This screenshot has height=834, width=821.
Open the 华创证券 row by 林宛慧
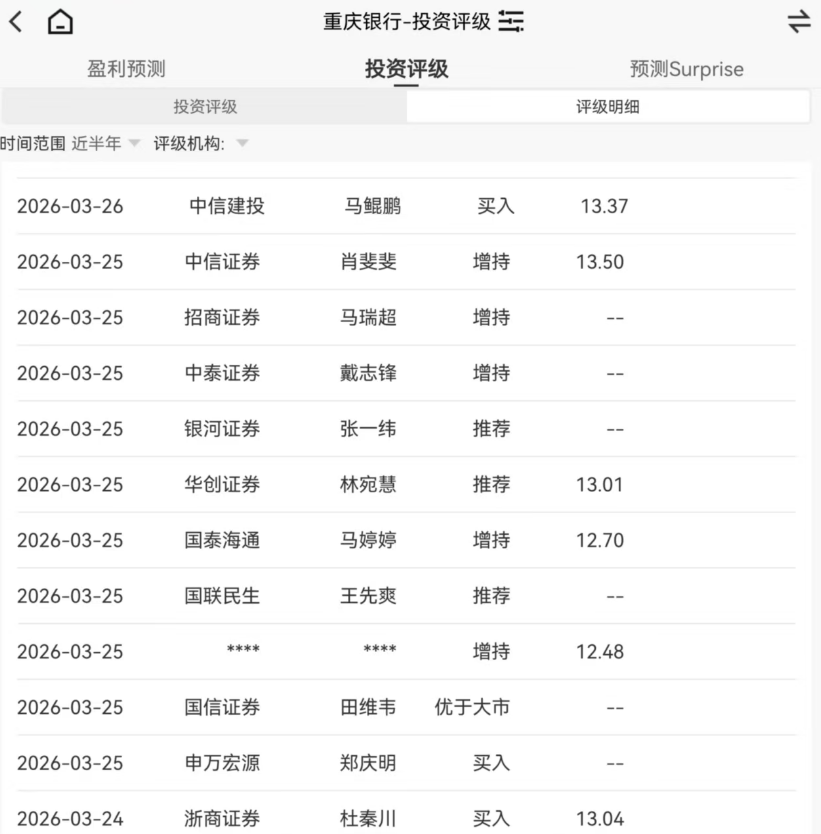click(410, 485)
